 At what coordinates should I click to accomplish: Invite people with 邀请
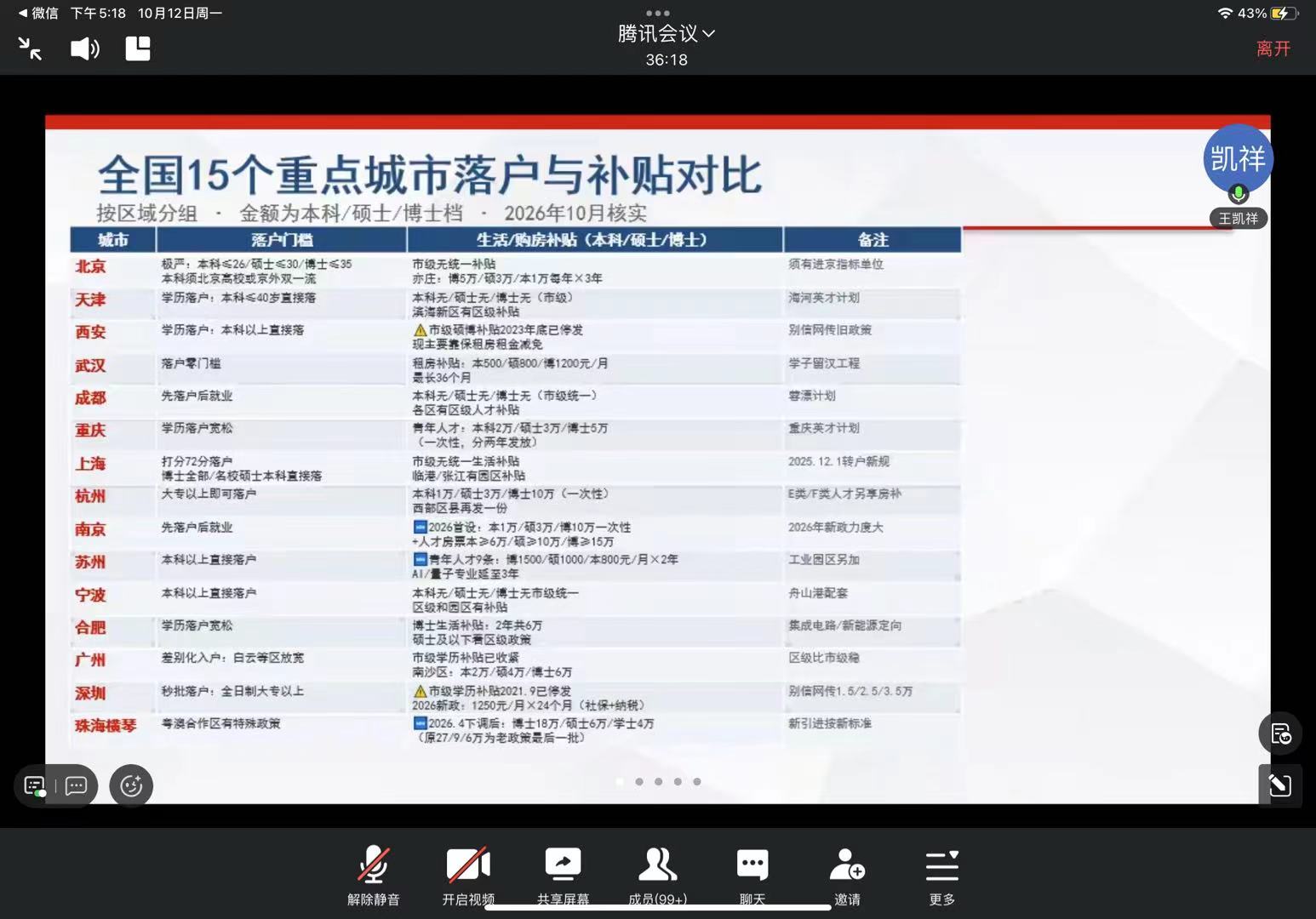point(847,876)
